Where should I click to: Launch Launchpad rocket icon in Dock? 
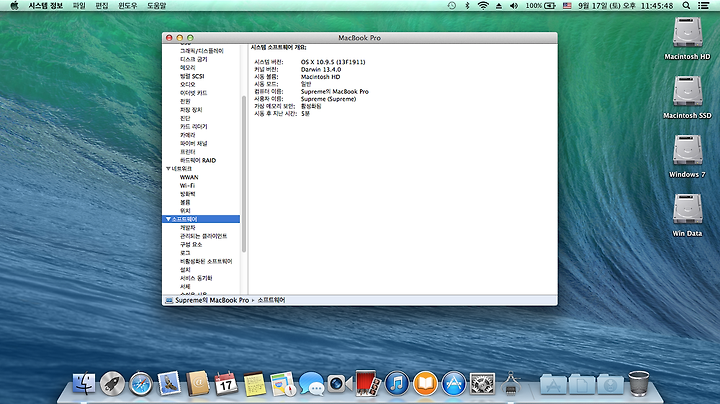point(112,384)
